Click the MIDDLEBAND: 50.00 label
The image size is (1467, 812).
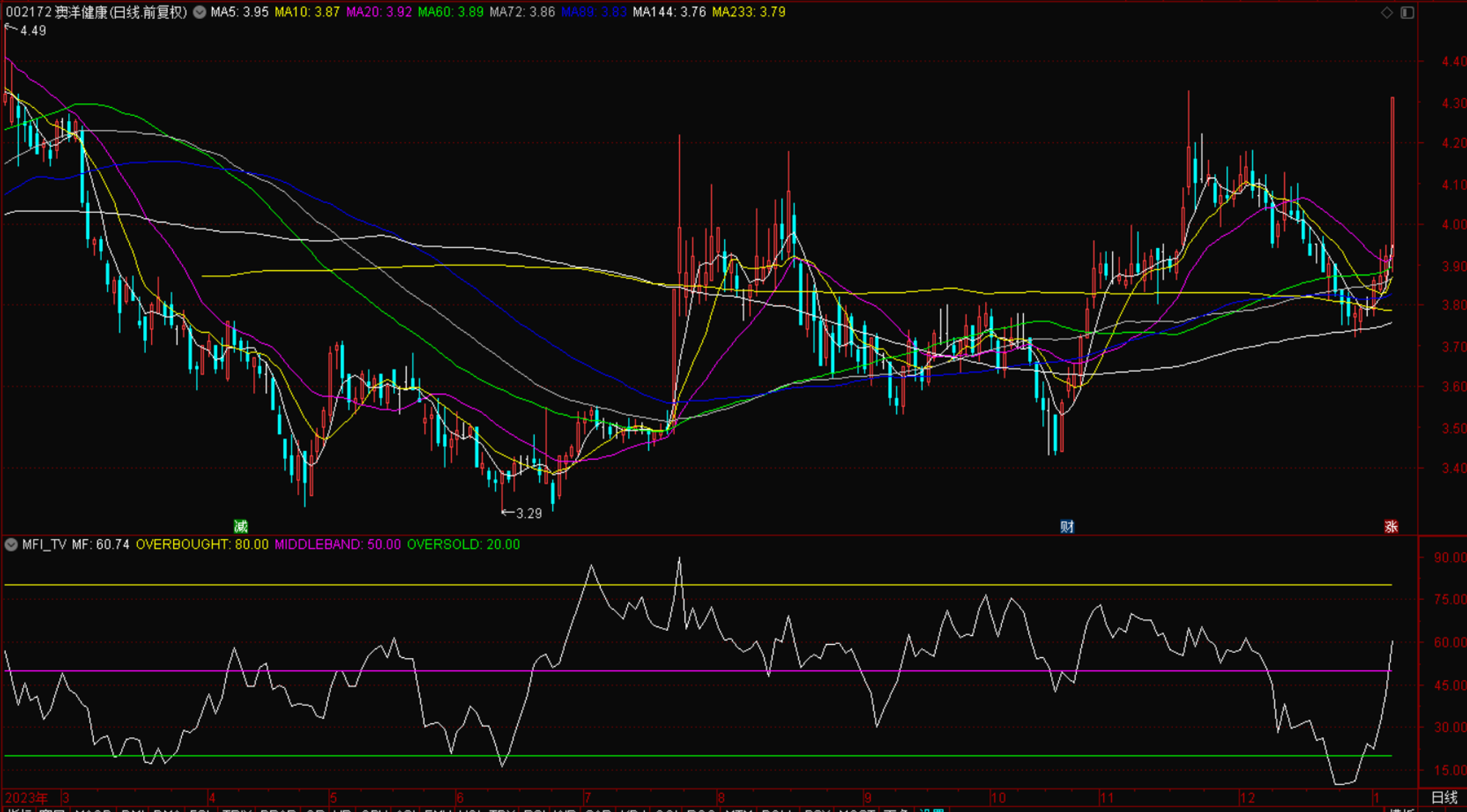[x=337, y=544]
